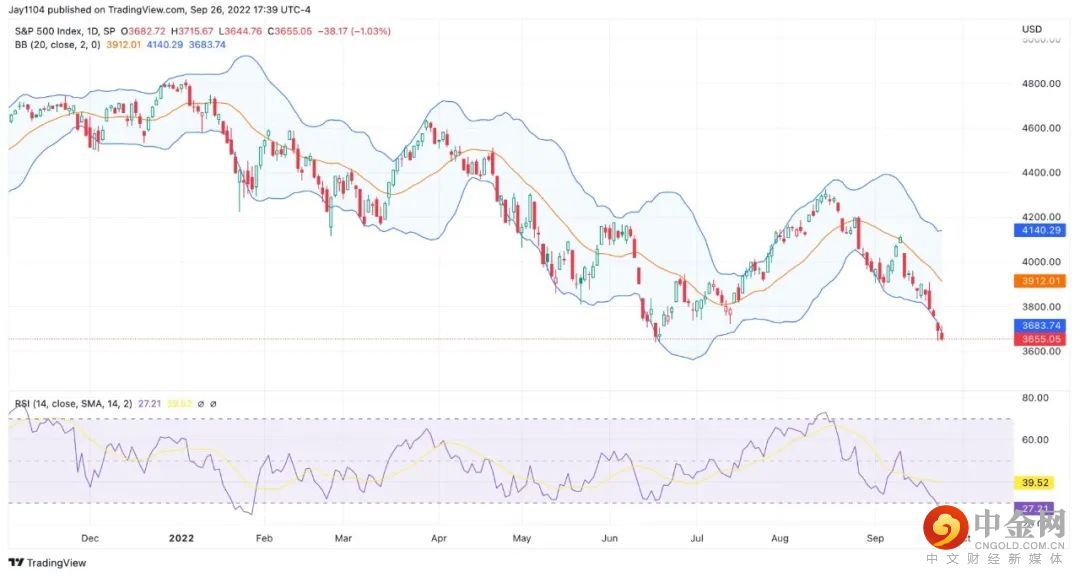
Task: Click the blue 3683.74 price label
Action: pos(1041,326)
